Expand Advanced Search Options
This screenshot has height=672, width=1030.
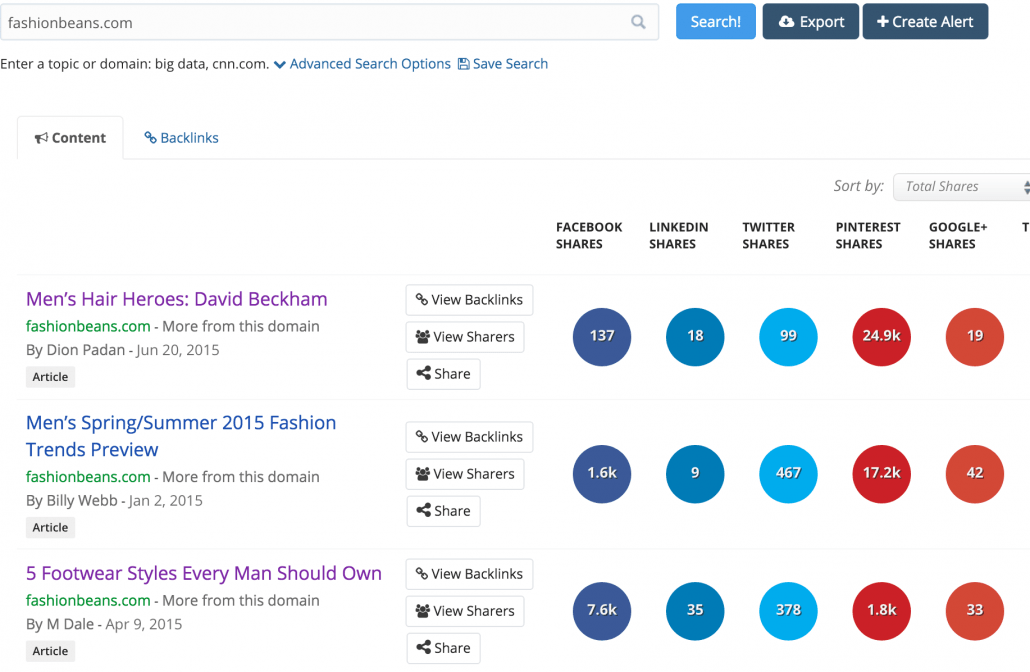(x=362, y=64)
